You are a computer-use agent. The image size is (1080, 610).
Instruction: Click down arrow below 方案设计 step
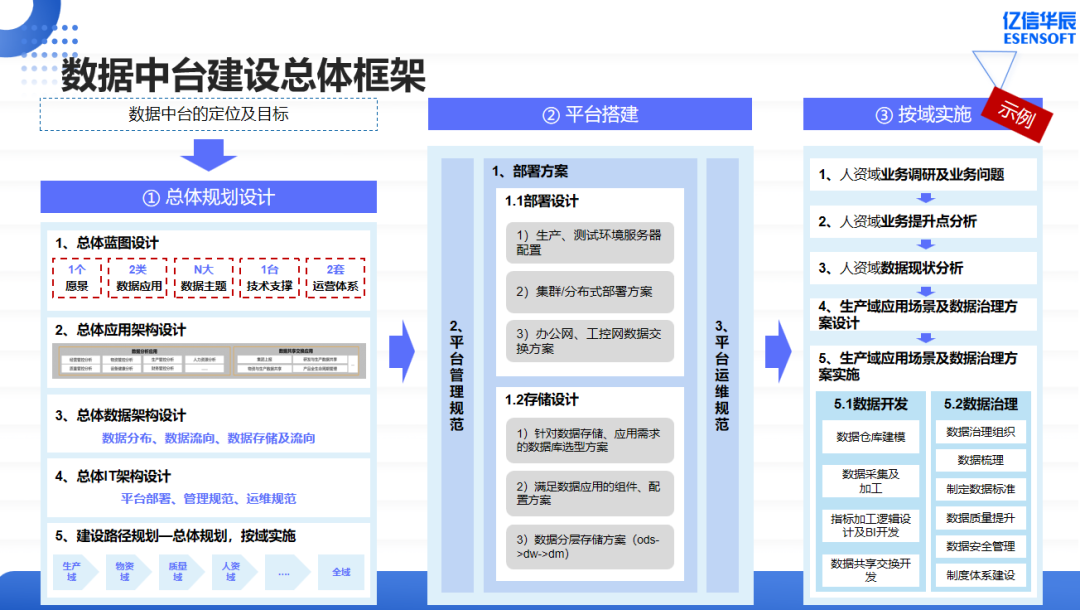pyautogui.click(x=926, y=338)
